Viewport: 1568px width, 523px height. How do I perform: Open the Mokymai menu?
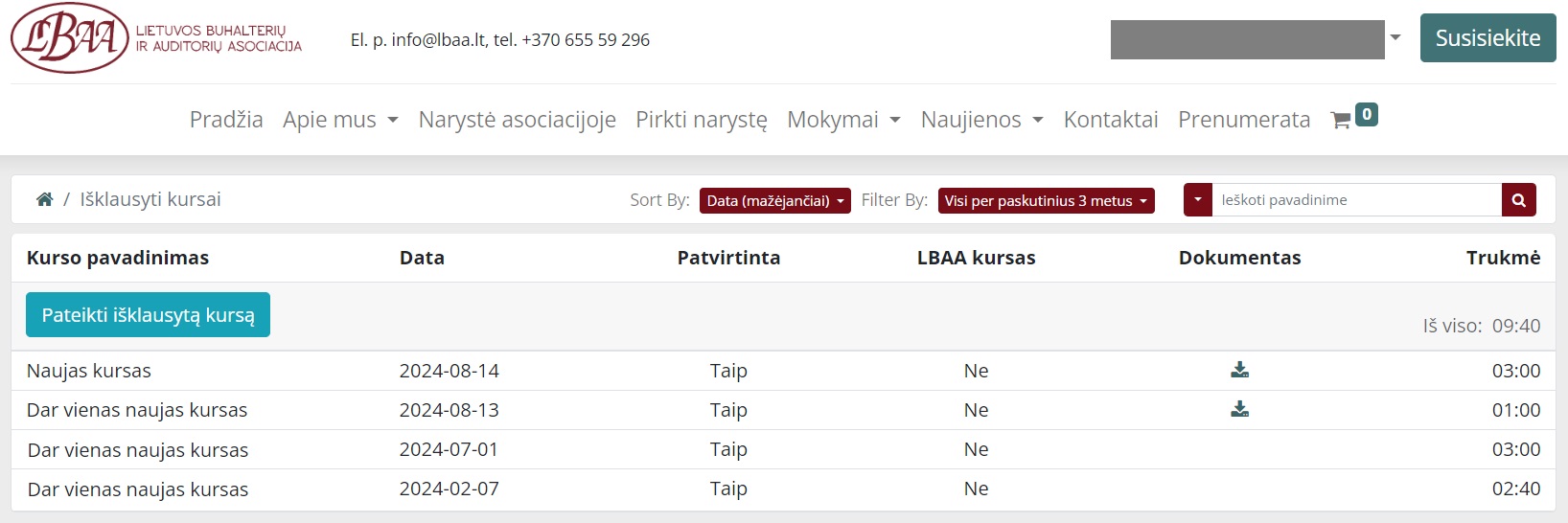pyautogui.click(x=843, y=120)
